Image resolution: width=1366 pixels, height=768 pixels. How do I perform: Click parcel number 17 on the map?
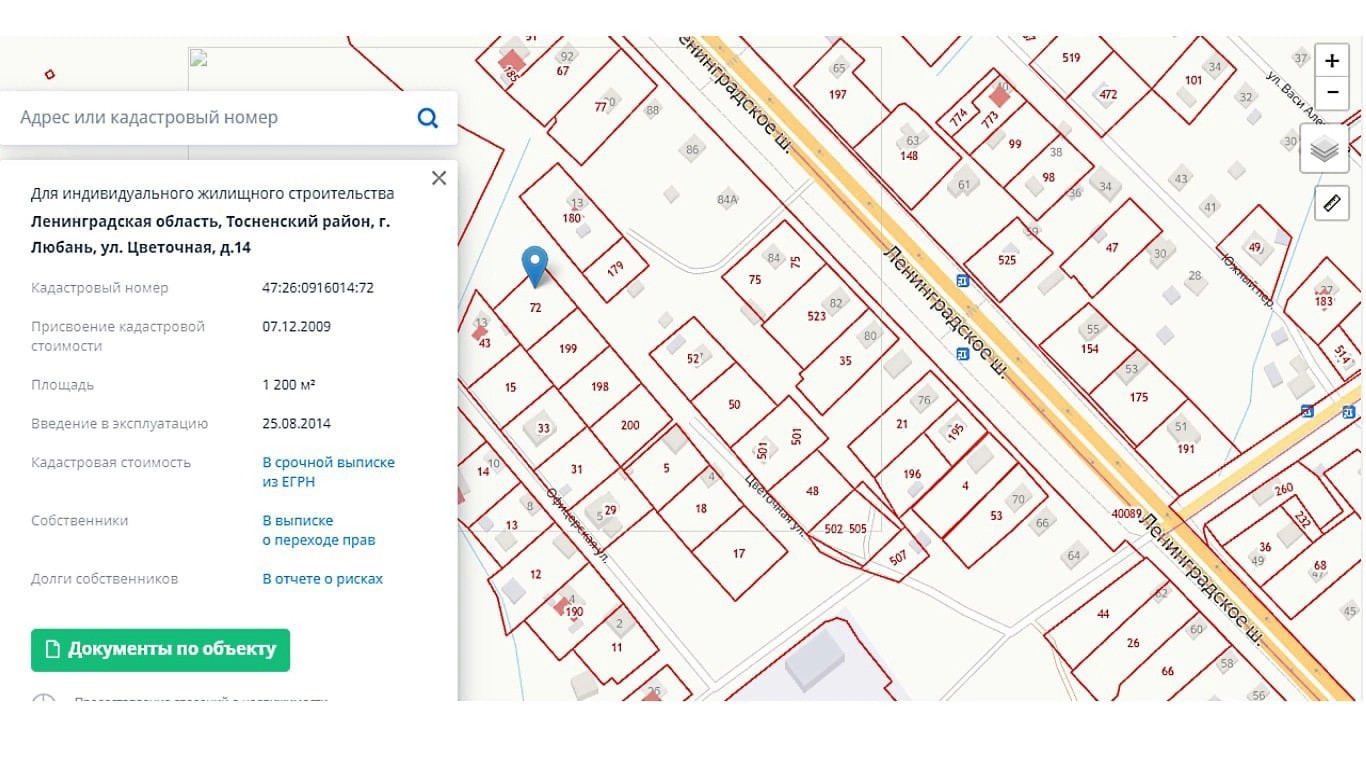click(739, 554)
